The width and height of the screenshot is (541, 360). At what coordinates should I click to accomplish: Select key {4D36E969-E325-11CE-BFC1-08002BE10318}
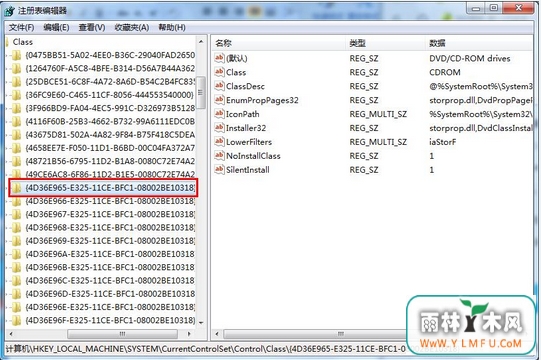(110, 241)
